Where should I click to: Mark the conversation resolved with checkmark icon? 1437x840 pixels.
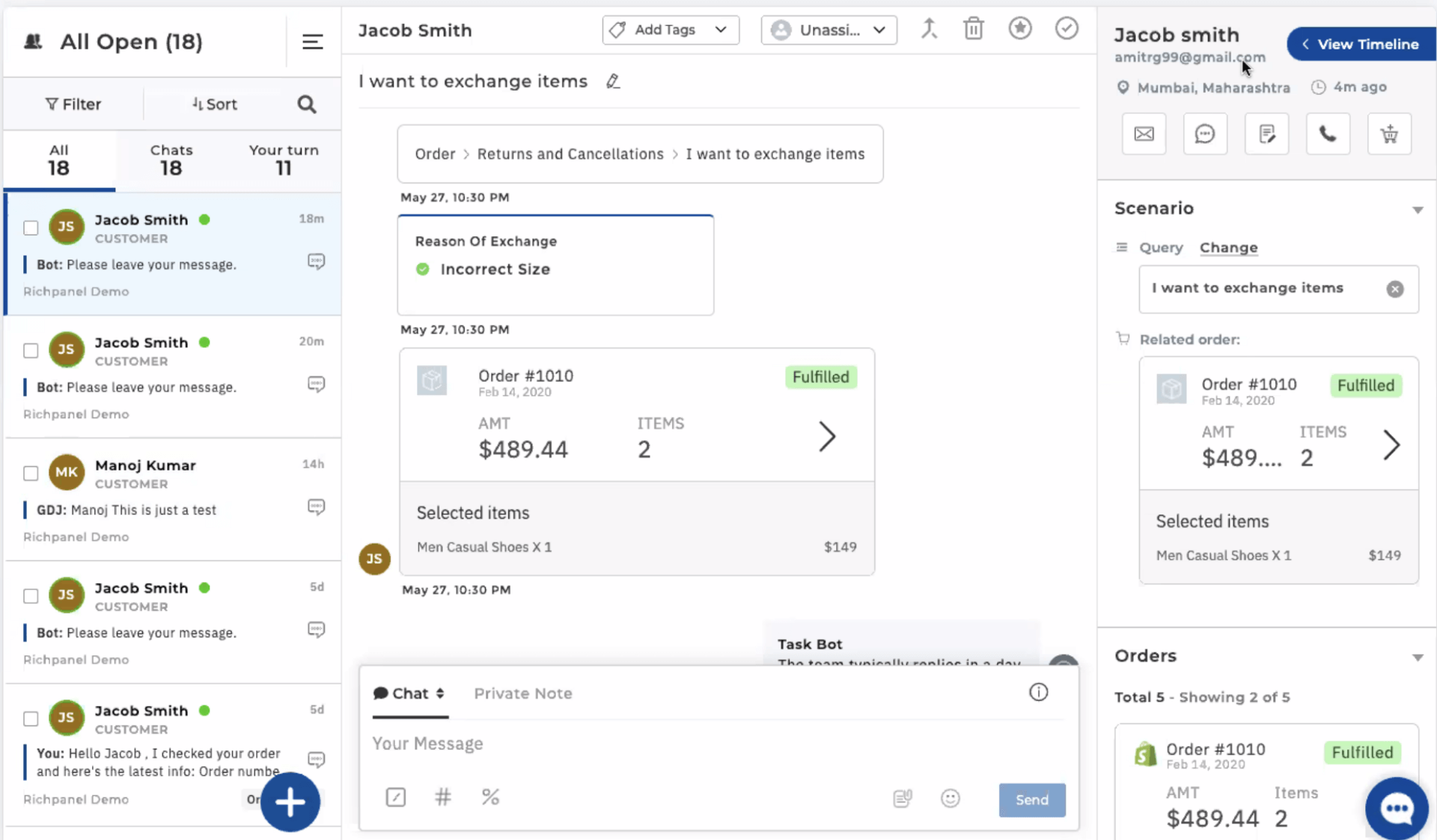(1066, 28)
